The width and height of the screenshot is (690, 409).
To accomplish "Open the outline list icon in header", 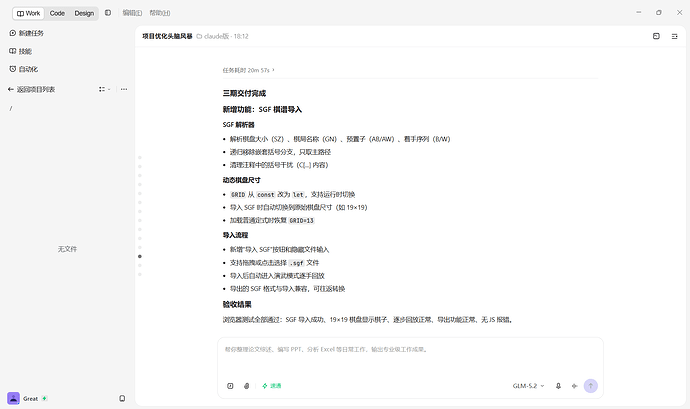I will coord(675,36).
